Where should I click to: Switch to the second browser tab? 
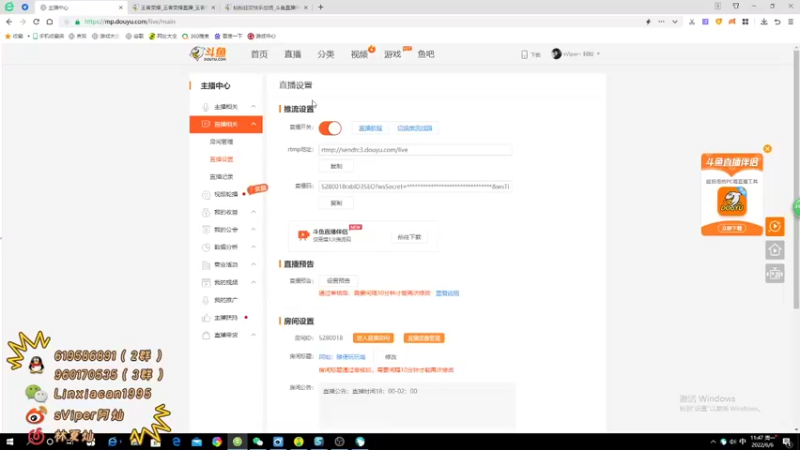(172, 8)
